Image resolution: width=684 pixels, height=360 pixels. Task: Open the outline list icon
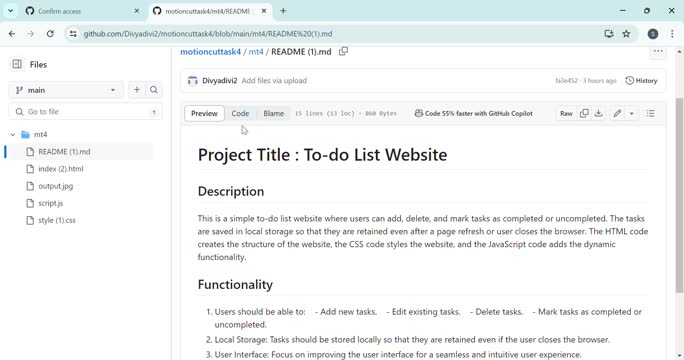[x=650, y=113]
